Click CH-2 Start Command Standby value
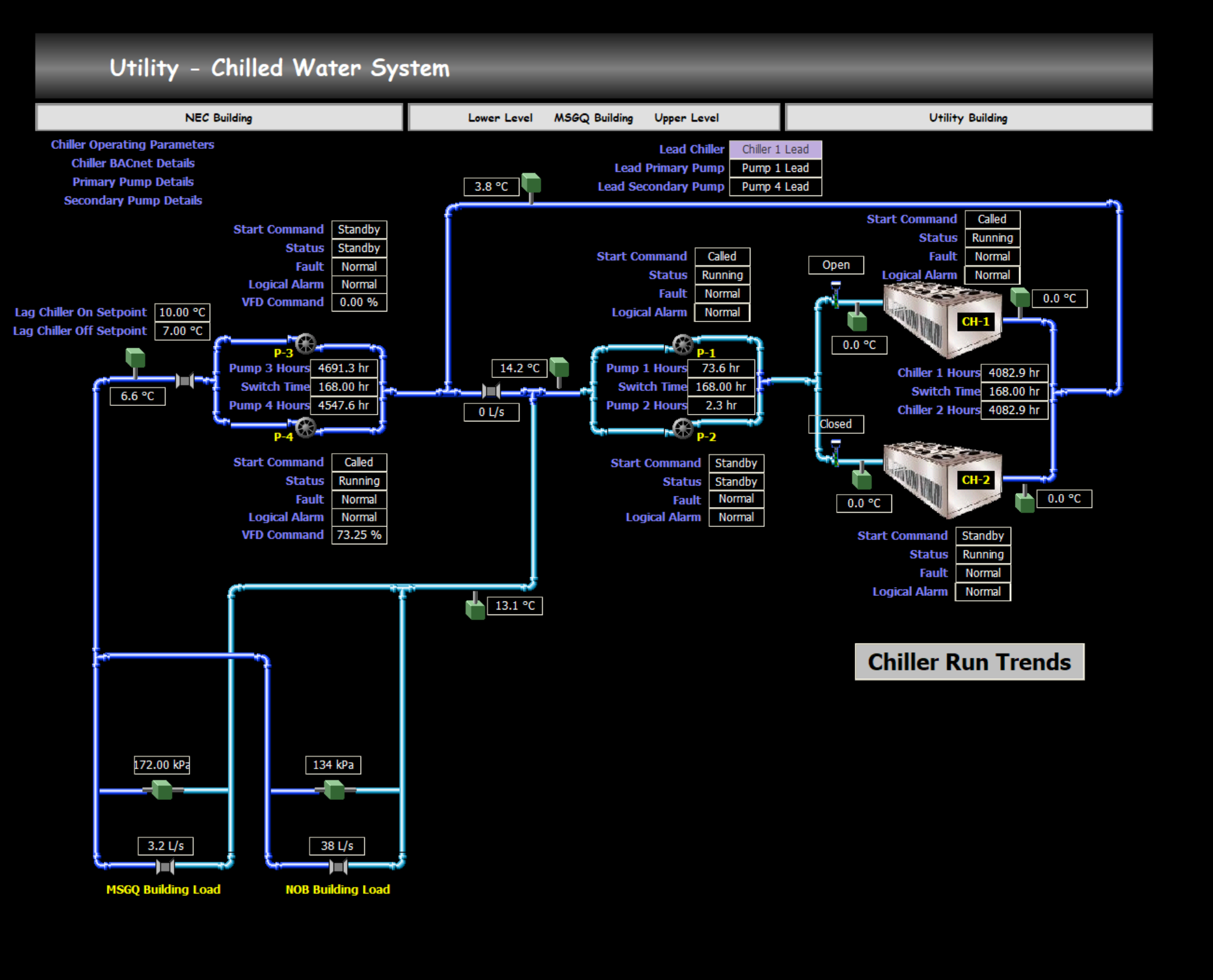Viewport: 1213px width, 980px height. tap(983, 536)
